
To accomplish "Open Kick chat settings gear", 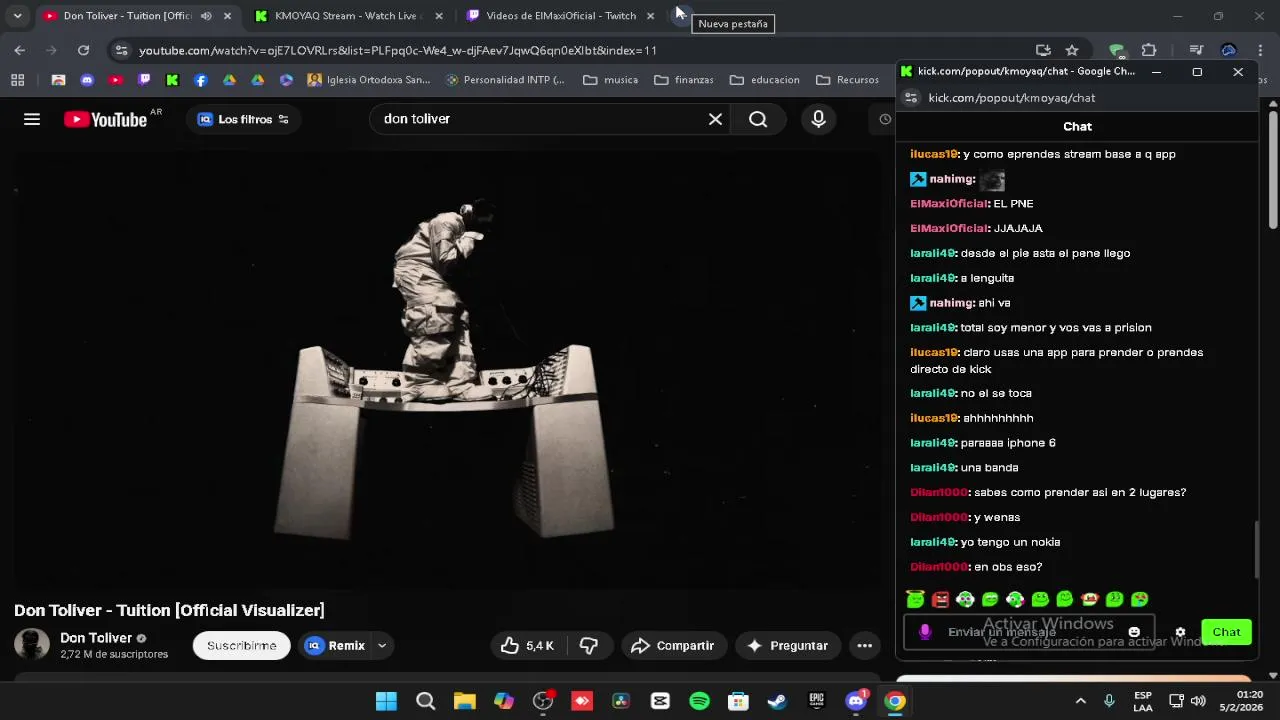I will pyautogui.click(x=1180, y=632).
